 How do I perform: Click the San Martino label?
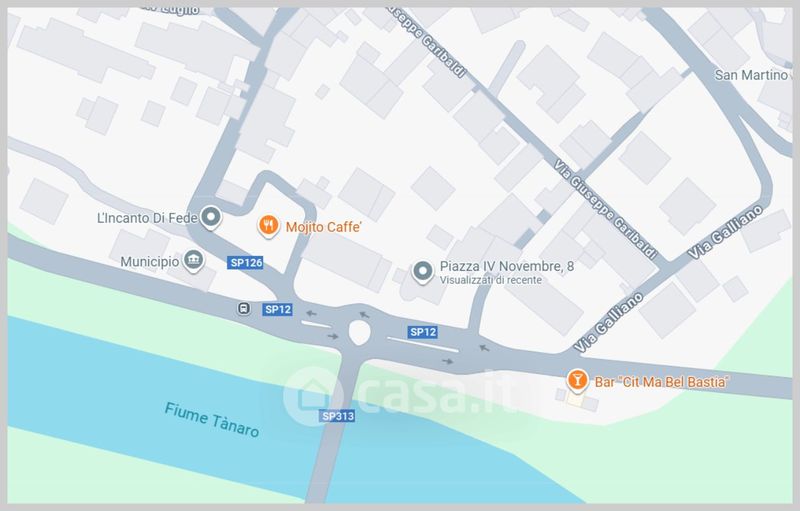pyautogui.click(x=751, y=75)
